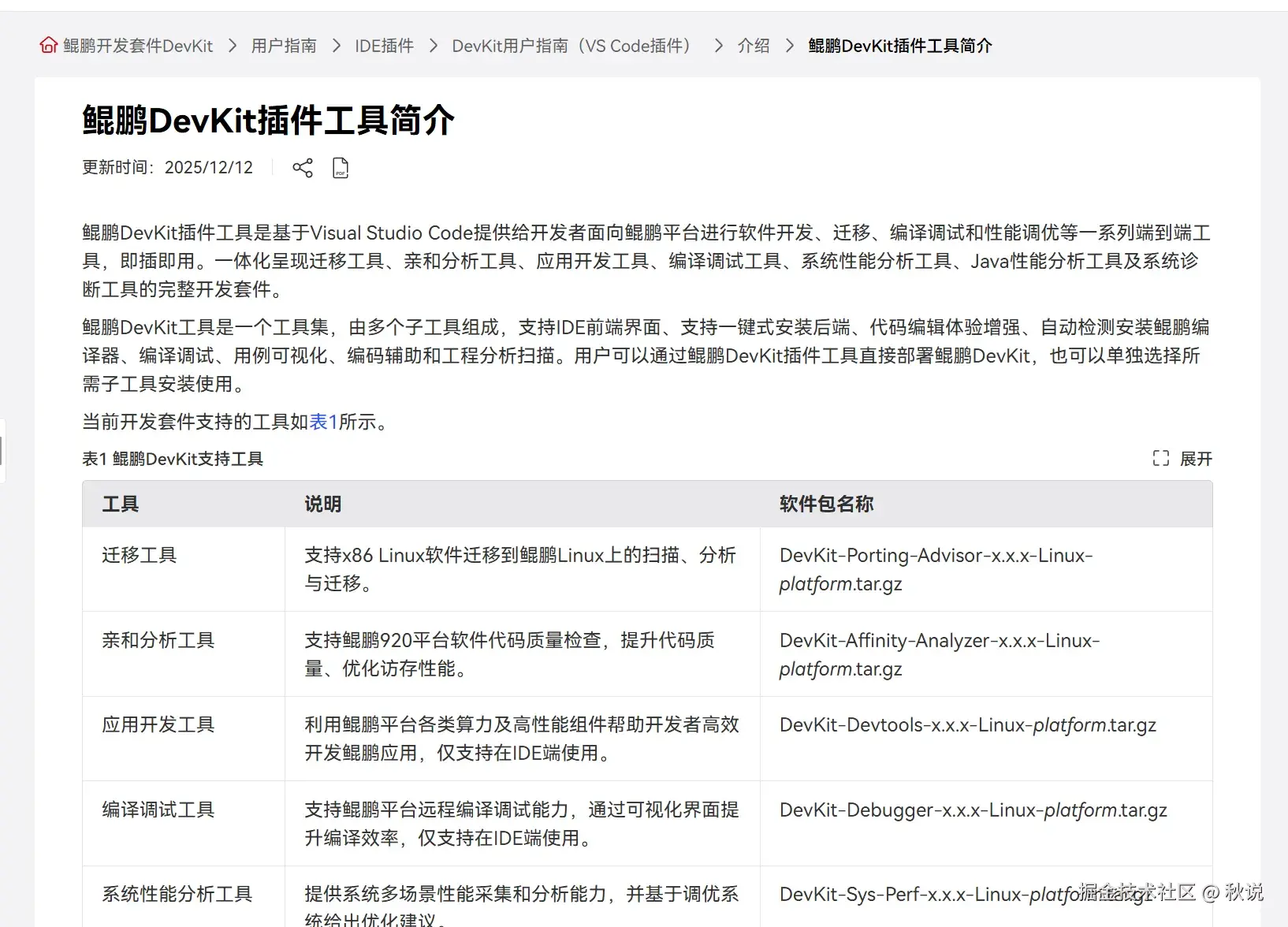Click description 利用鲲鹏平台各类算力及高性能组件
The image size is (1288, 927).
pos(522,739)
